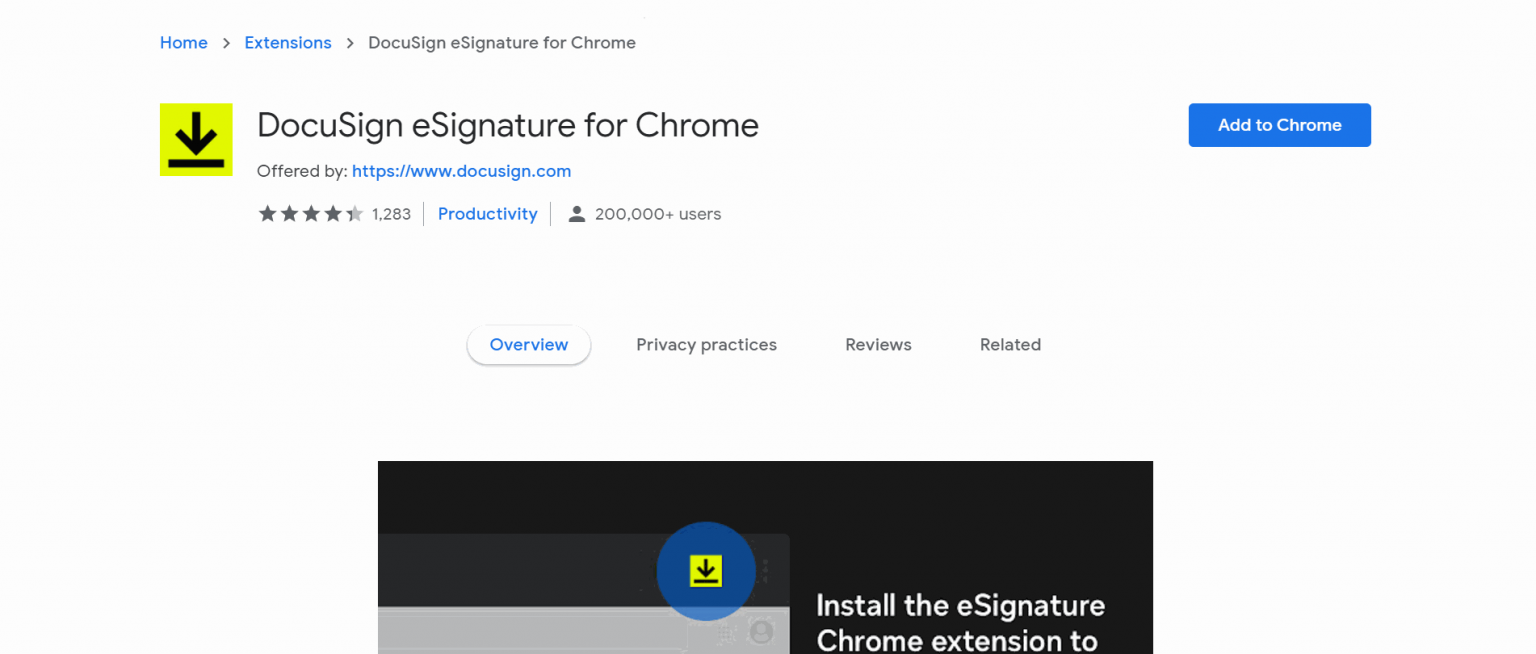The width and height of the screenshot is (1536, 654).
Task: Click the 1,283 ratings count
Action: click(x=393, y=213)
